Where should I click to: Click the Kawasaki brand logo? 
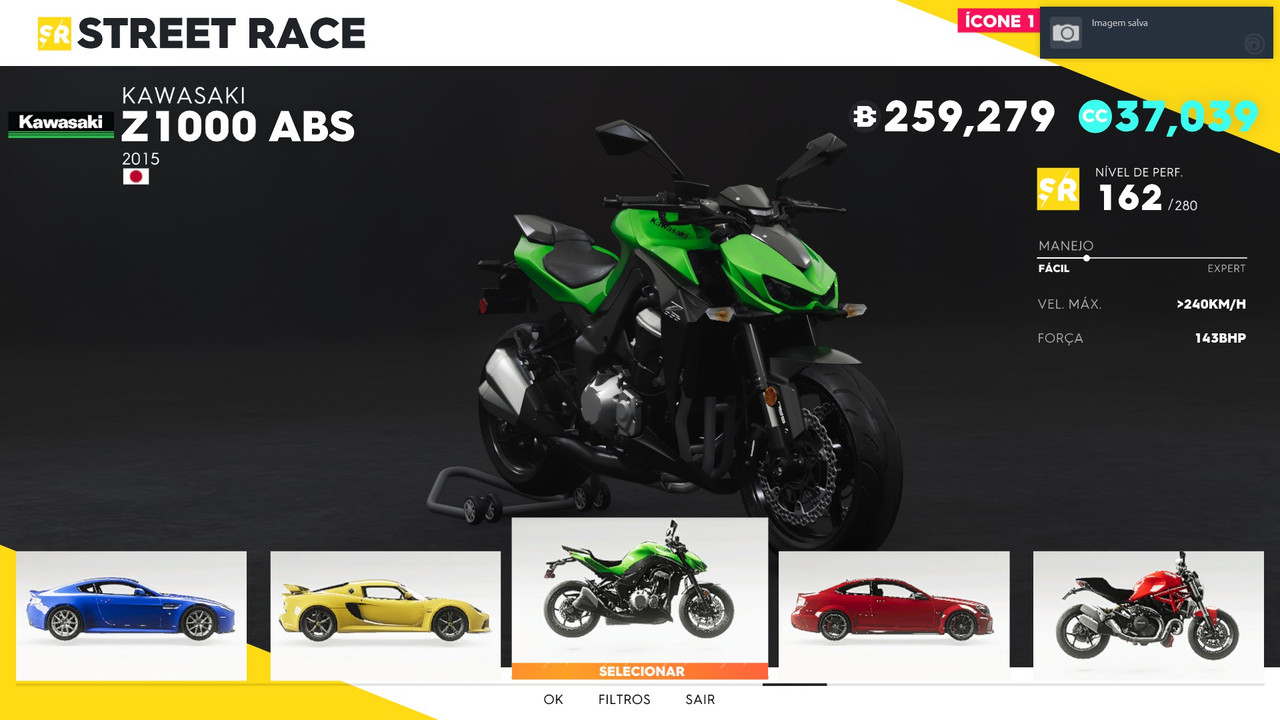pos(61,124)
